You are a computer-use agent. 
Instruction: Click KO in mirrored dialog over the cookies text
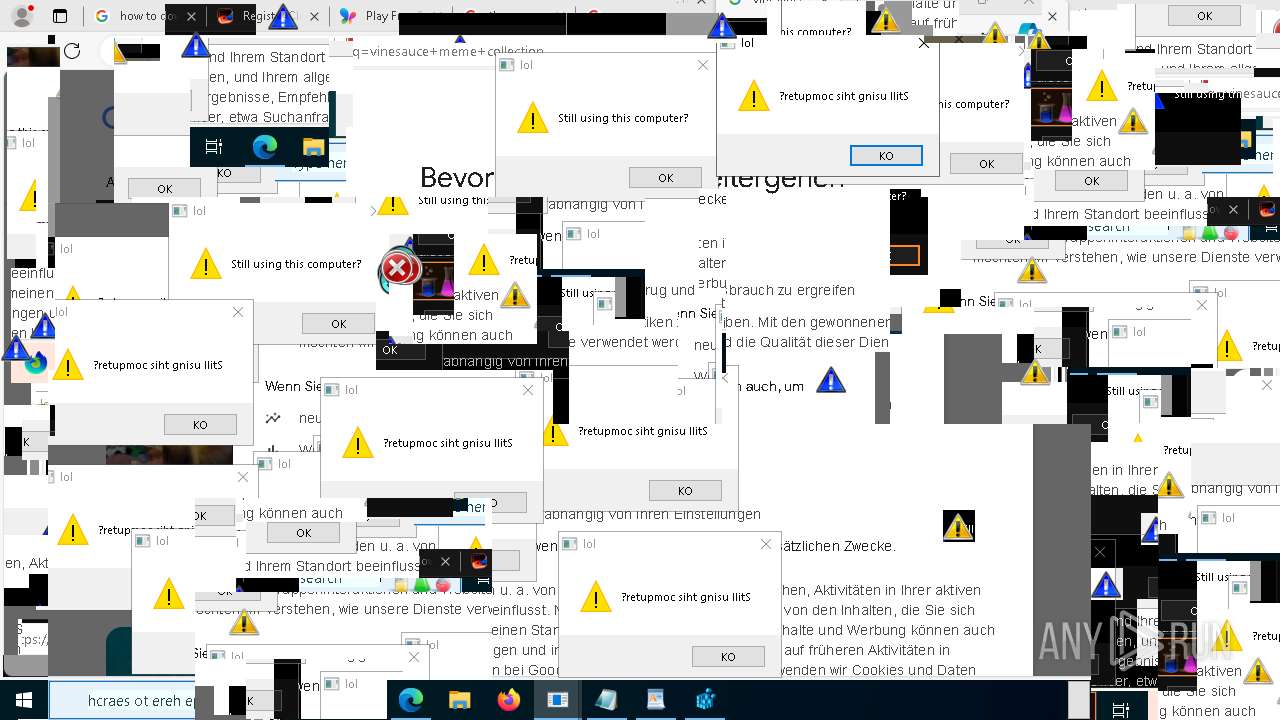tap(728, 656)
